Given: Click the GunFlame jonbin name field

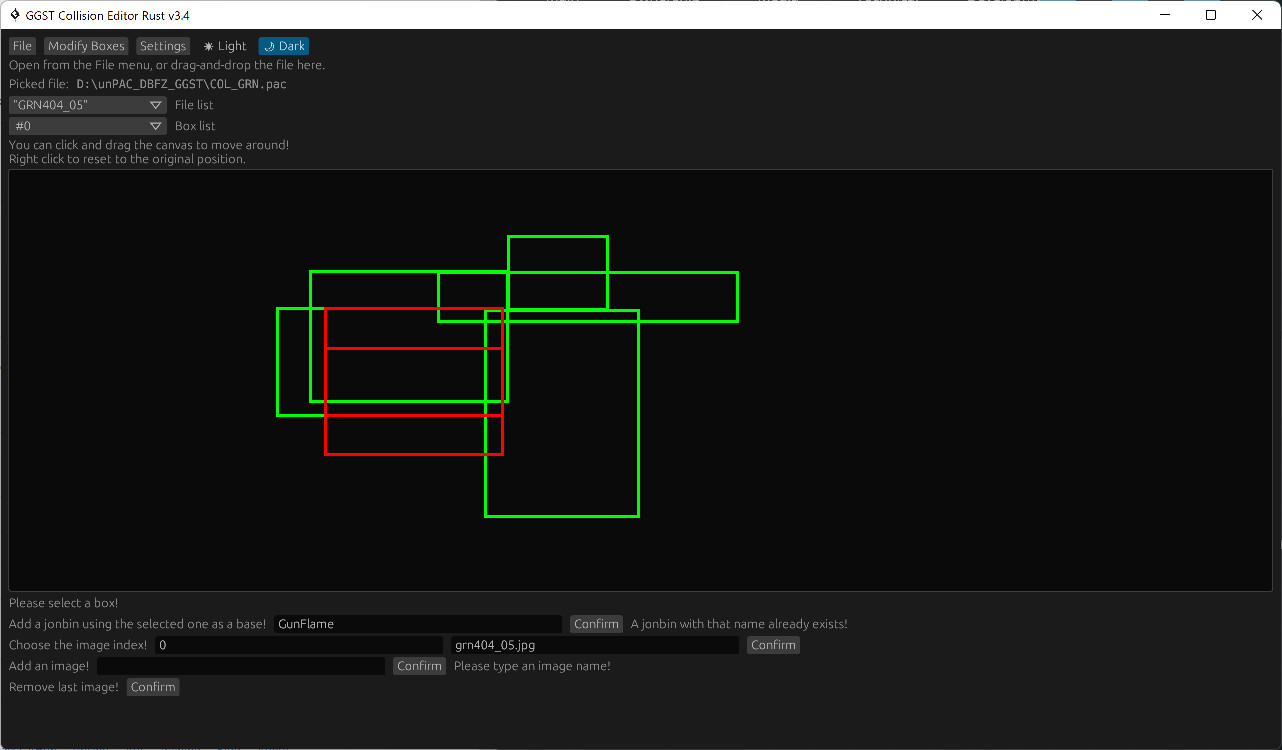Looking at the screenshot, I should pos(417,623).
